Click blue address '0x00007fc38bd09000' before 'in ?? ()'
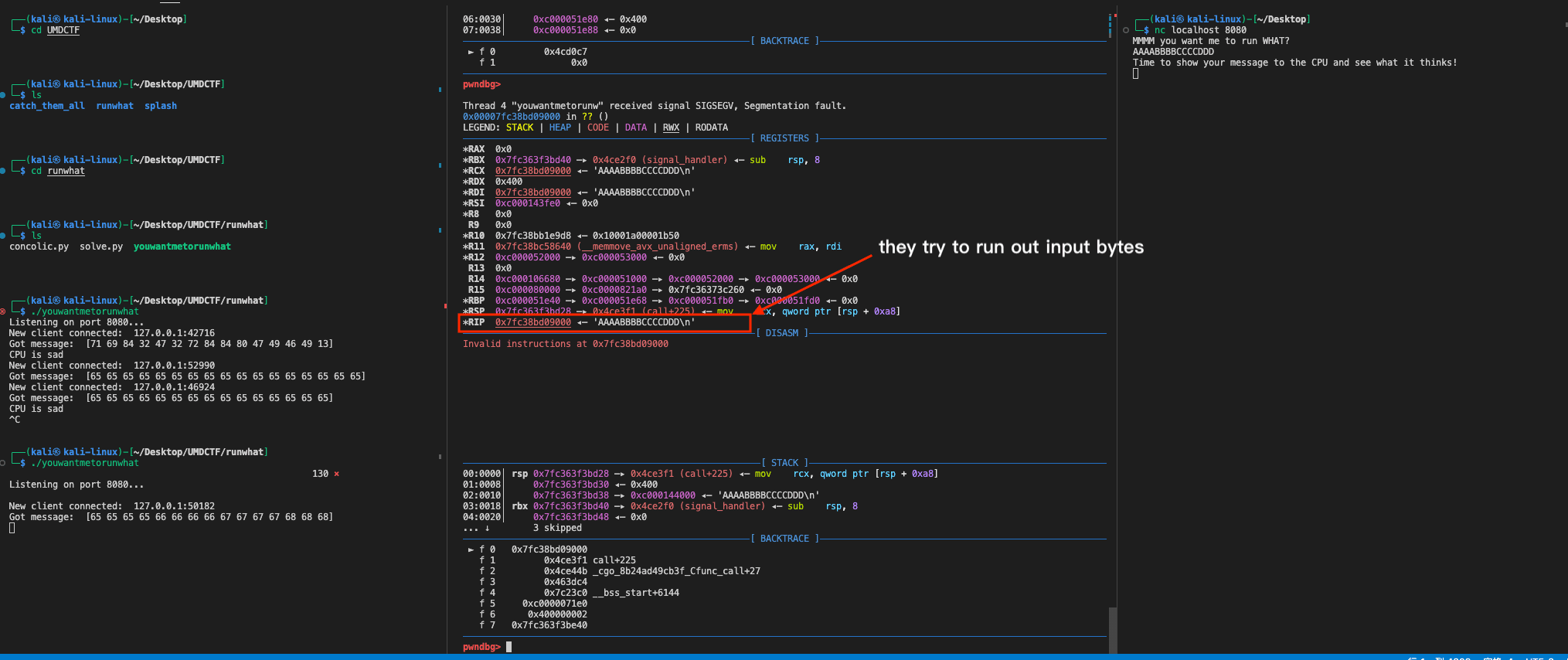The height and width of the screenshot is (660, 1568). coord(512,117)
